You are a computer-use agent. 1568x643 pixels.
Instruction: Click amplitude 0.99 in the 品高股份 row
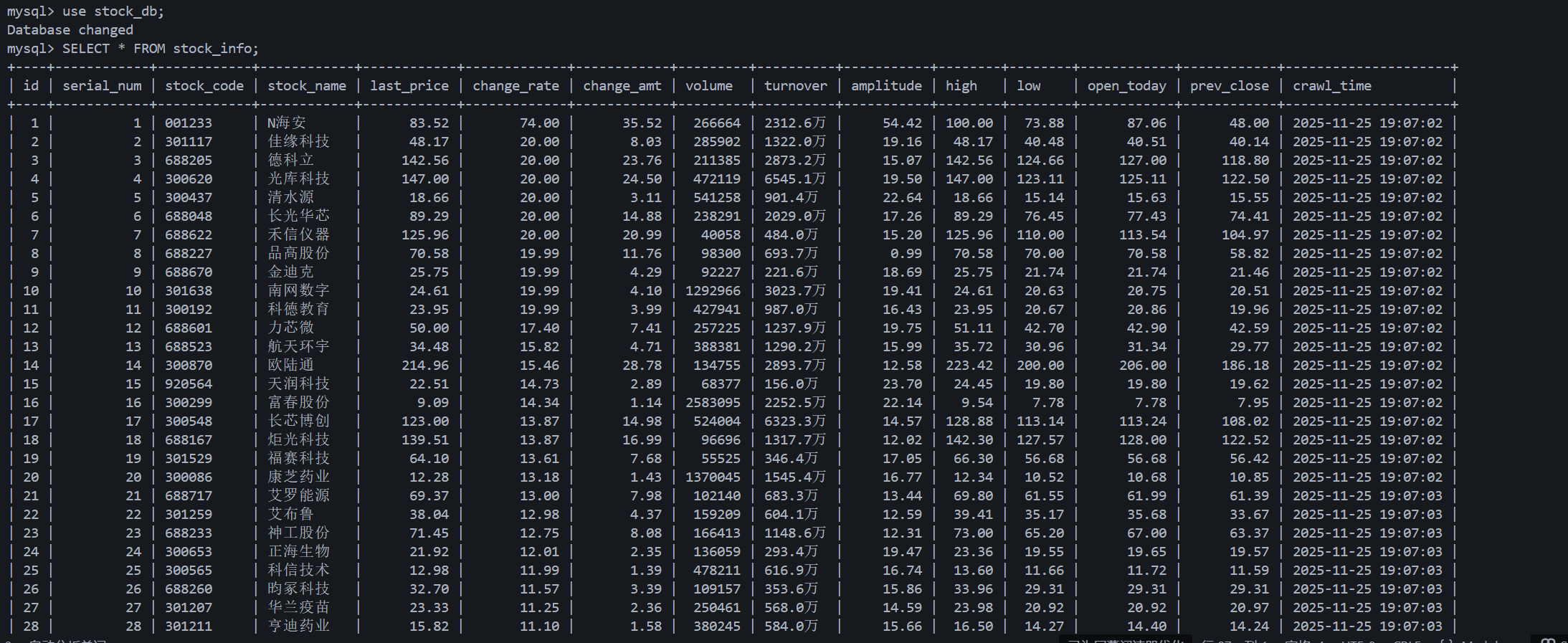point(906,254)
